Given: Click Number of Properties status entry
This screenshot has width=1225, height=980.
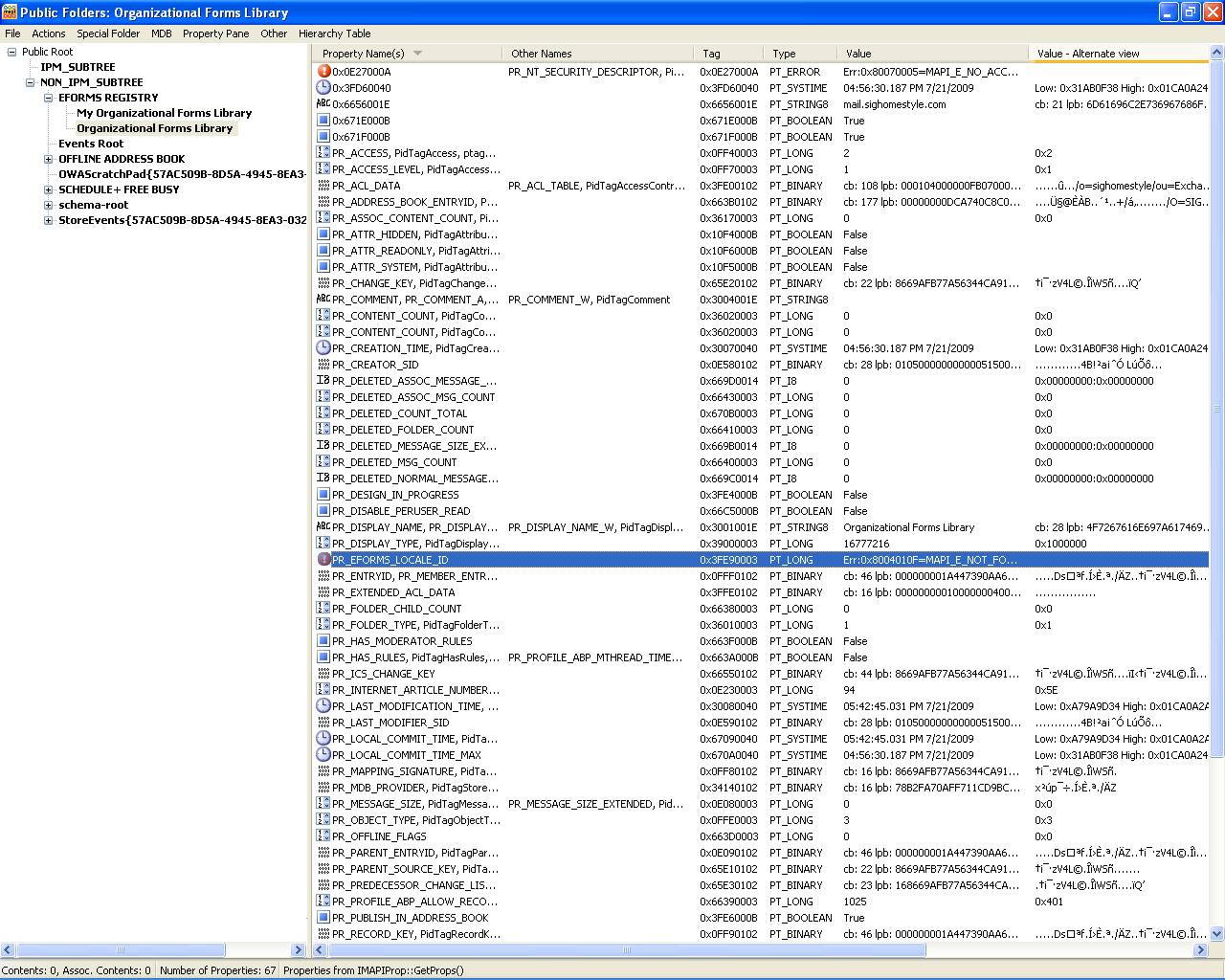Looking at the screenshot, I should [217, 970].
